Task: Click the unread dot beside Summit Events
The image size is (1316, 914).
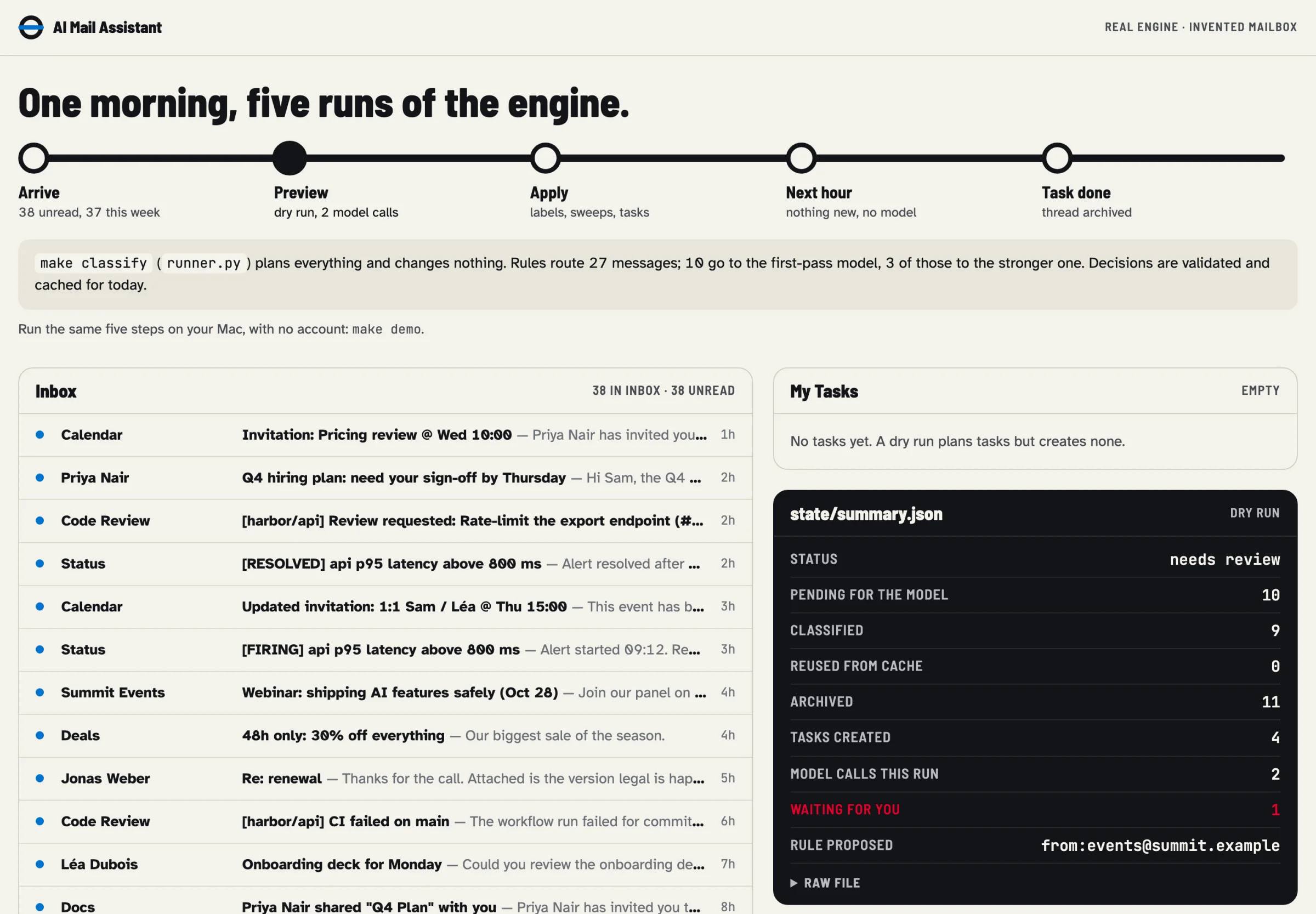Action: (39, 692)
